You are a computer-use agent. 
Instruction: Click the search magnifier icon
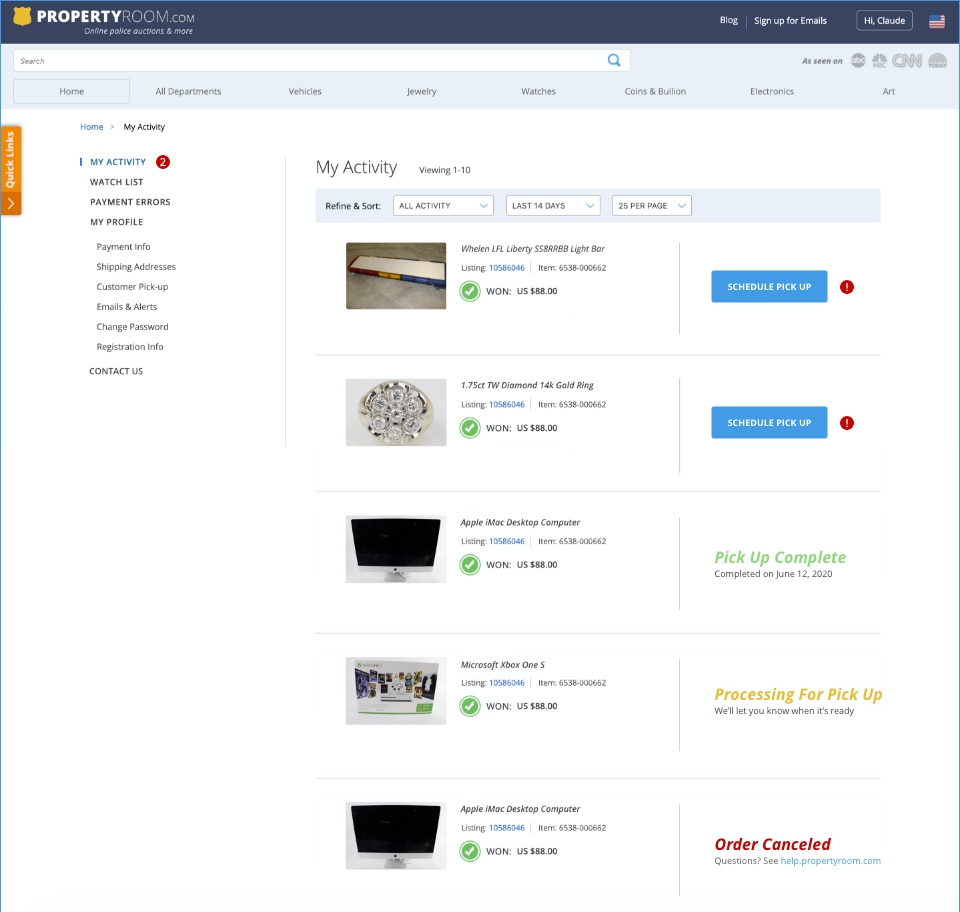(x=613, y=60)
